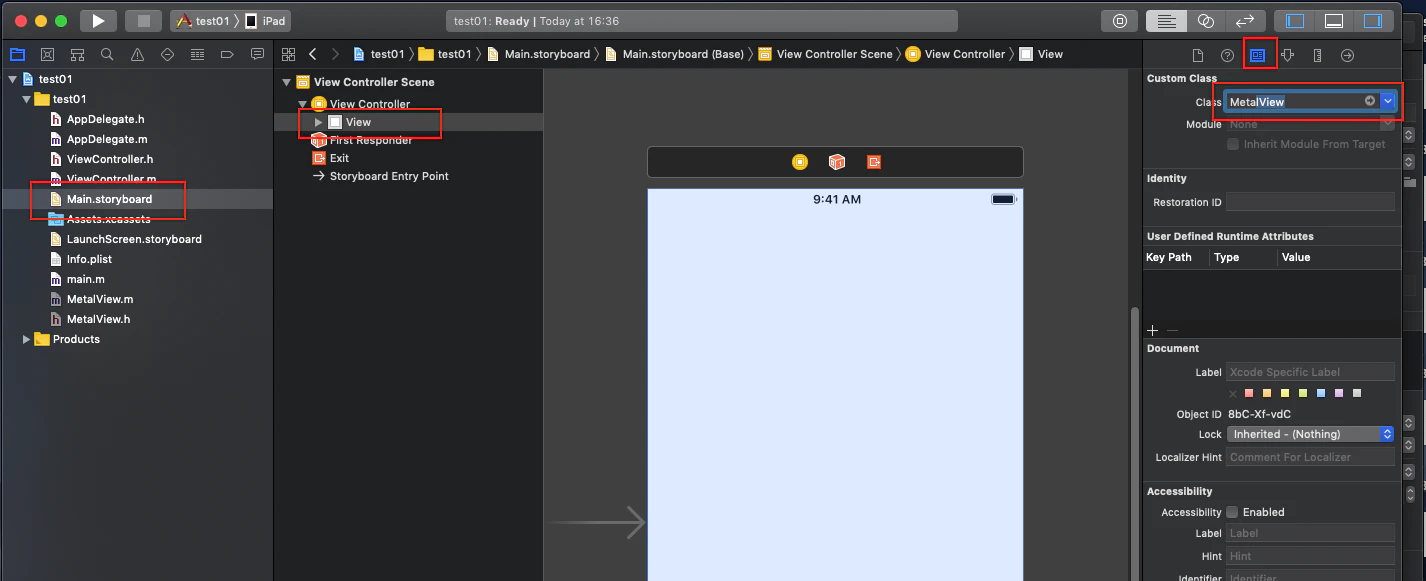The image size is (1426, 581).
Task: Switch to the Standard editor
Action: [1166, 20]
